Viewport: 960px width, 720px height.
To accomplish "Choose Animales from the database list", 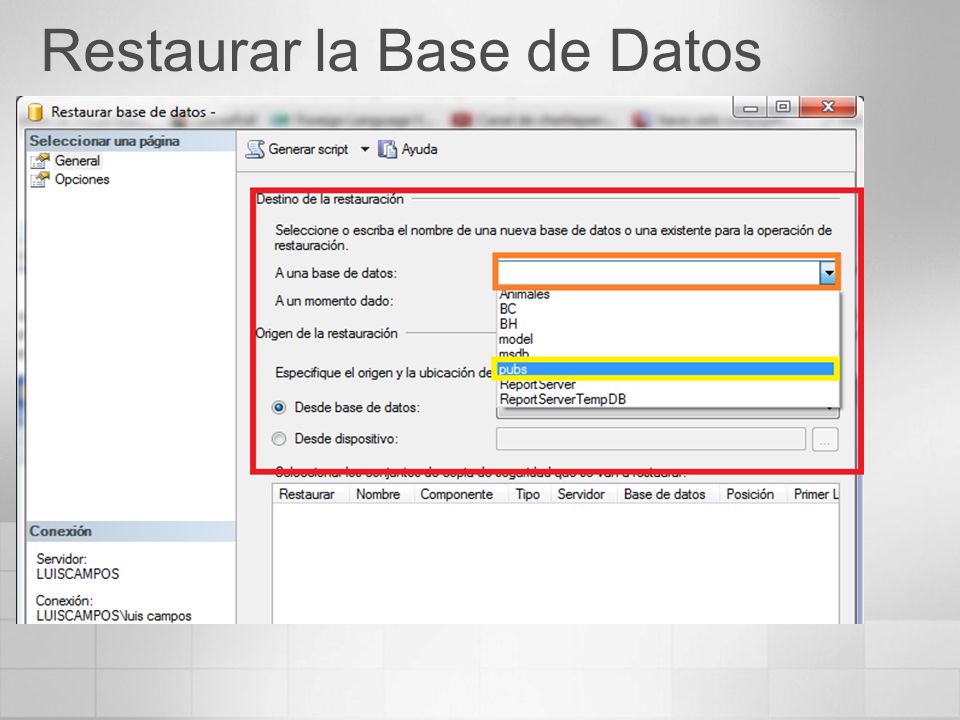I will [x=667, y=294].
